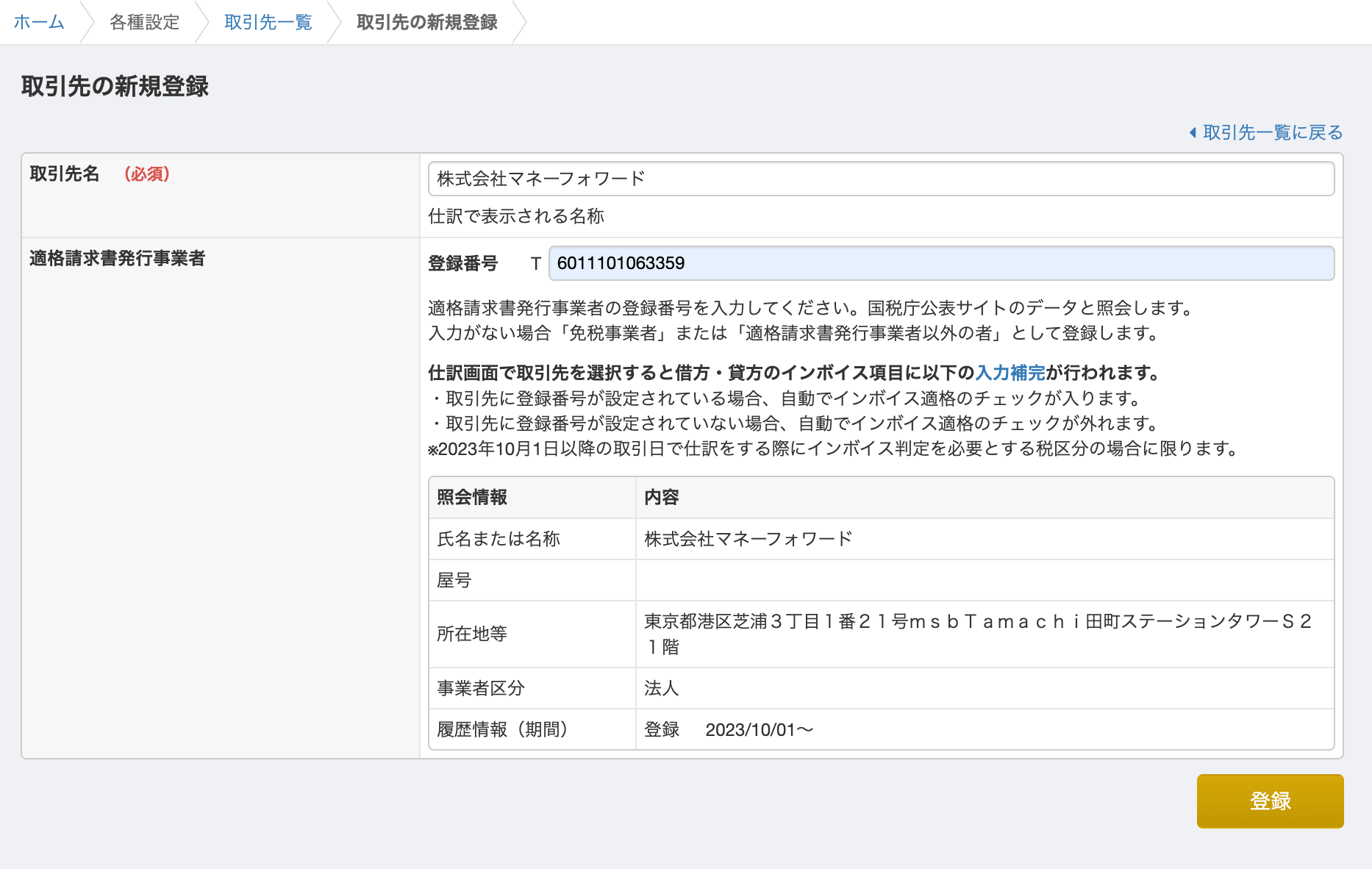Click the 法人 value cell
1372x869 pixels.
pyautogui.click(x=662, y=688)
